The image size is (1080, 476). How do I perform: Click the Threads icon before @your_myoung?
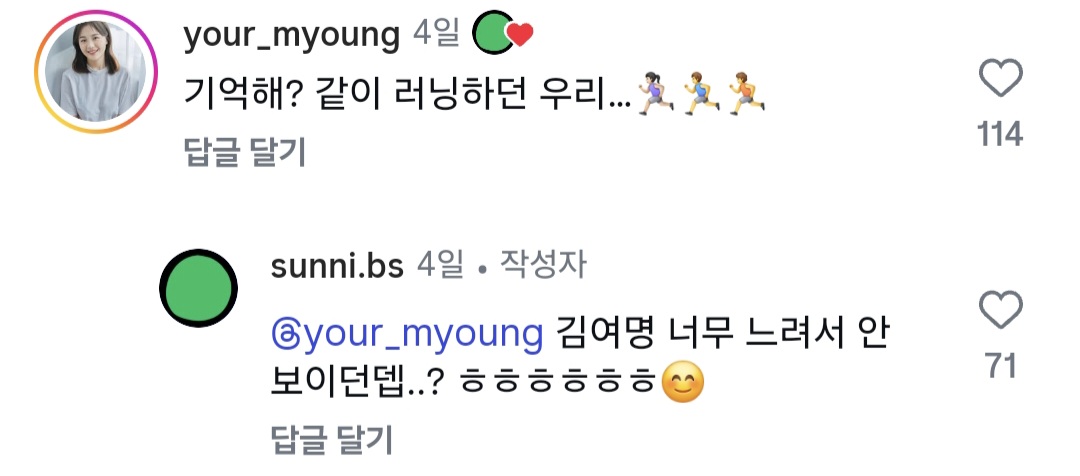[x=286, y=335]
